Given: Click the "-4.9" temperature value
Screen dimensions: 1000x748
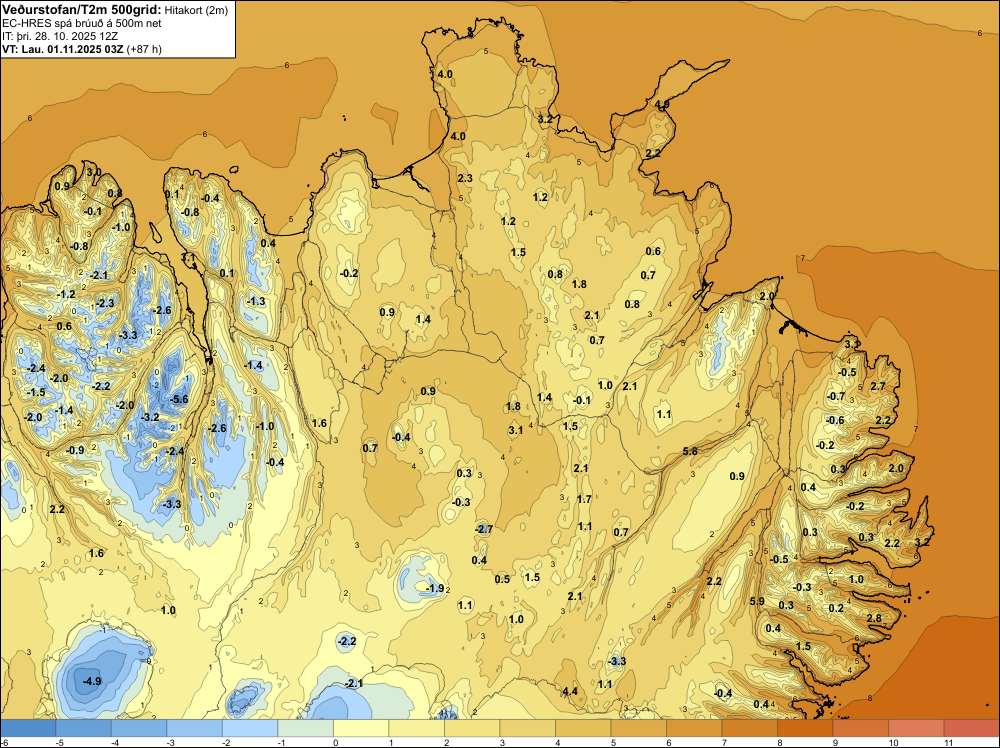Looking at the screenshot, I should click(x=92, y=681).
